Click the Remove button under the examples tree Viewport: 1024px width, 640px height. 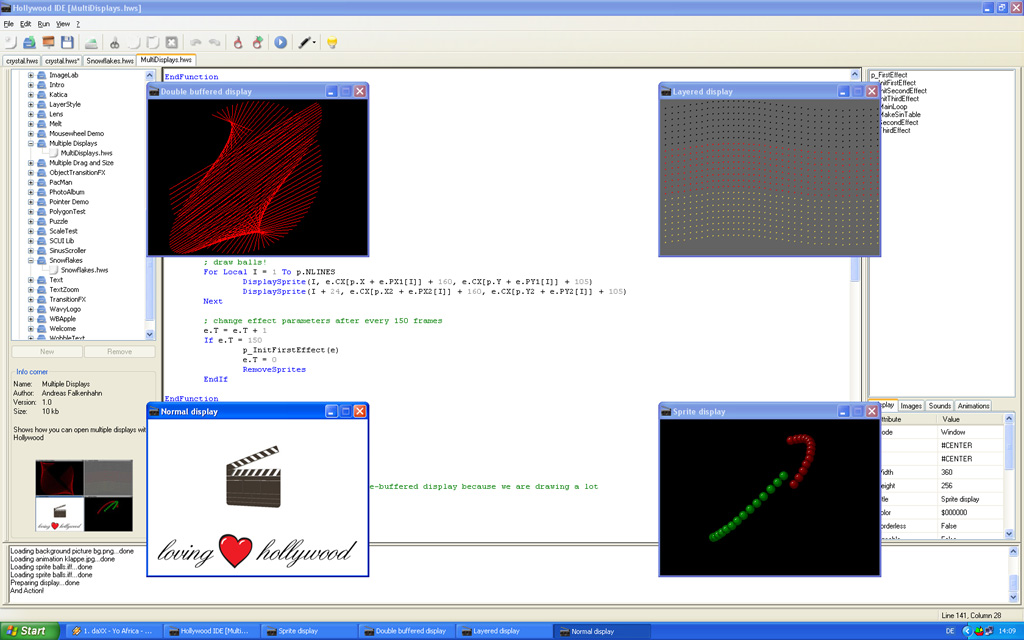click(120, 351)
